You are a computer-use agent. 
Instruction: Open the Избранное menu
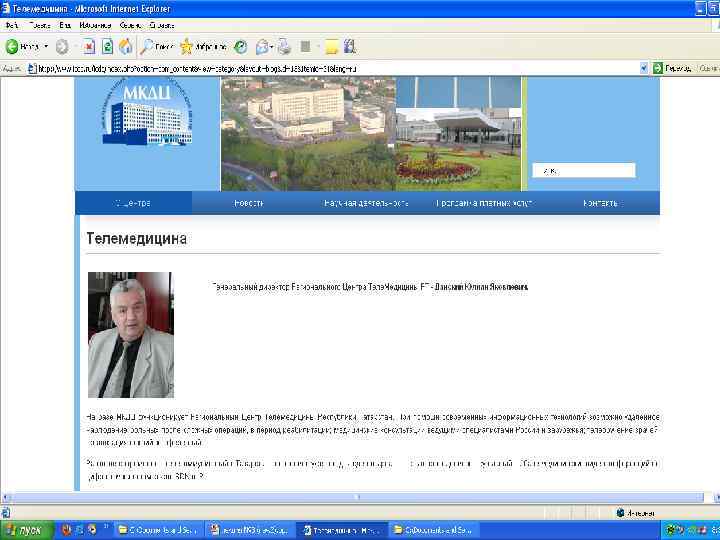[x=95, y=25]
